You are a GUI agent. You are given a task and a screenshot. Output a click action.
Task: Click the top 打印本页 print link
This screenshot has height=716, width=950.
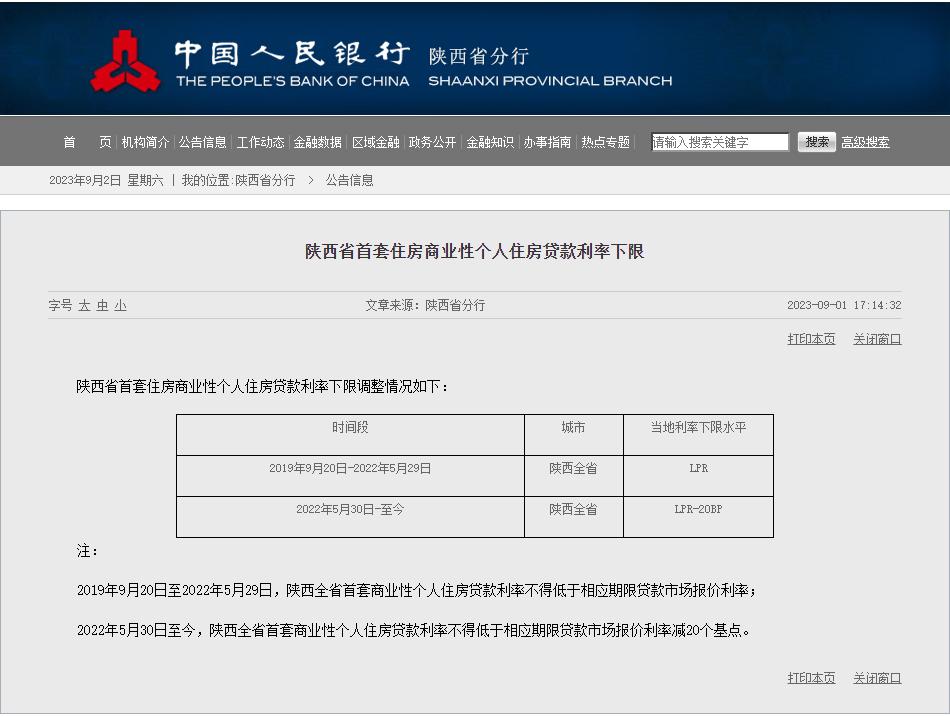(812, 339)
